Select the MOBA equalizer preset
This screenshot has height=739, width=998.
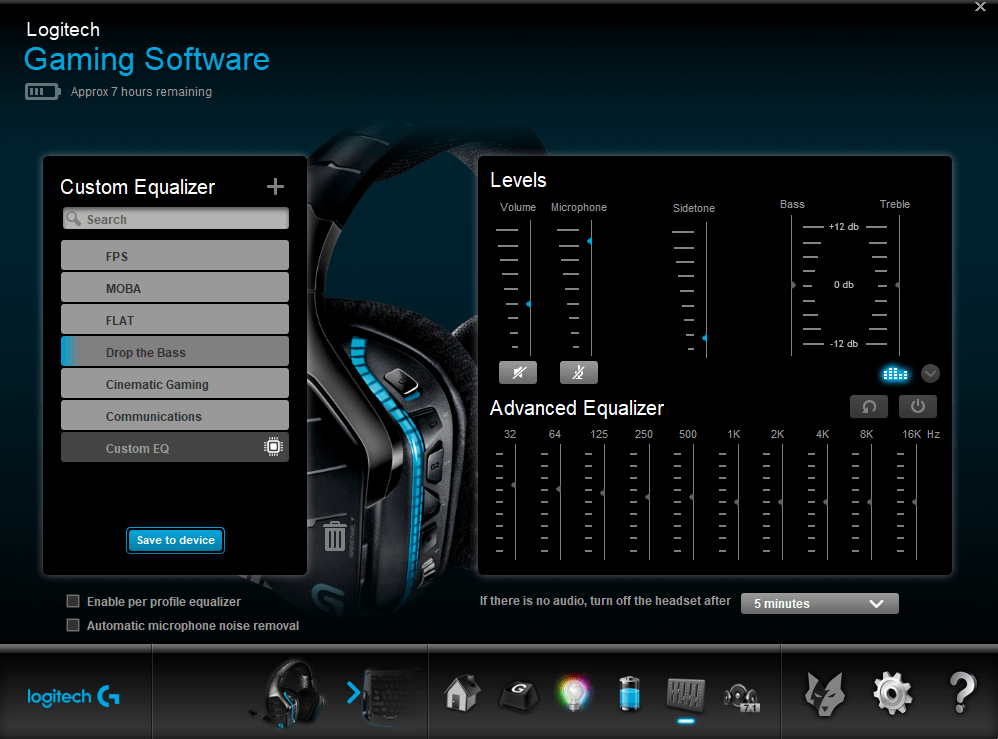(175, 288)
